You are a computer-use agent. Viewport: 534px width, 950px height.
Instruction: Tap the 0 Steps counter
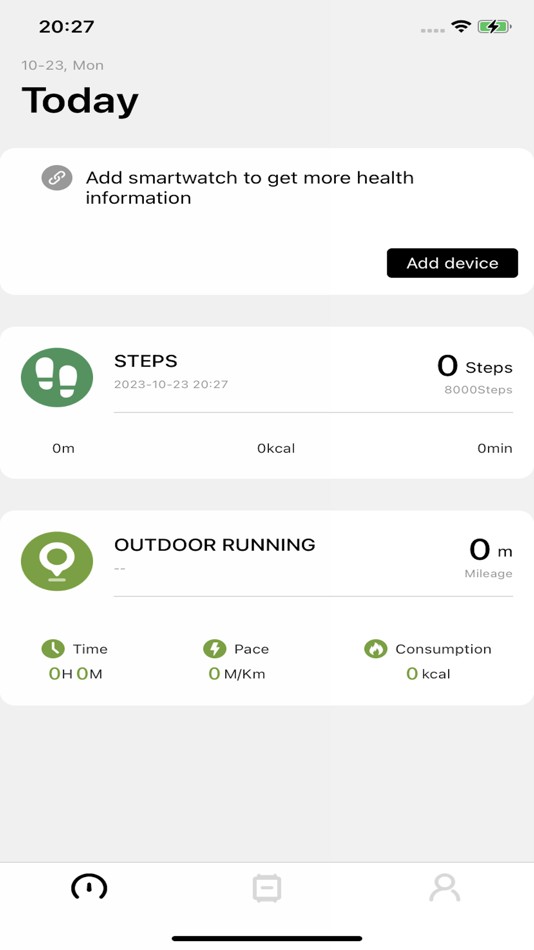475,366
